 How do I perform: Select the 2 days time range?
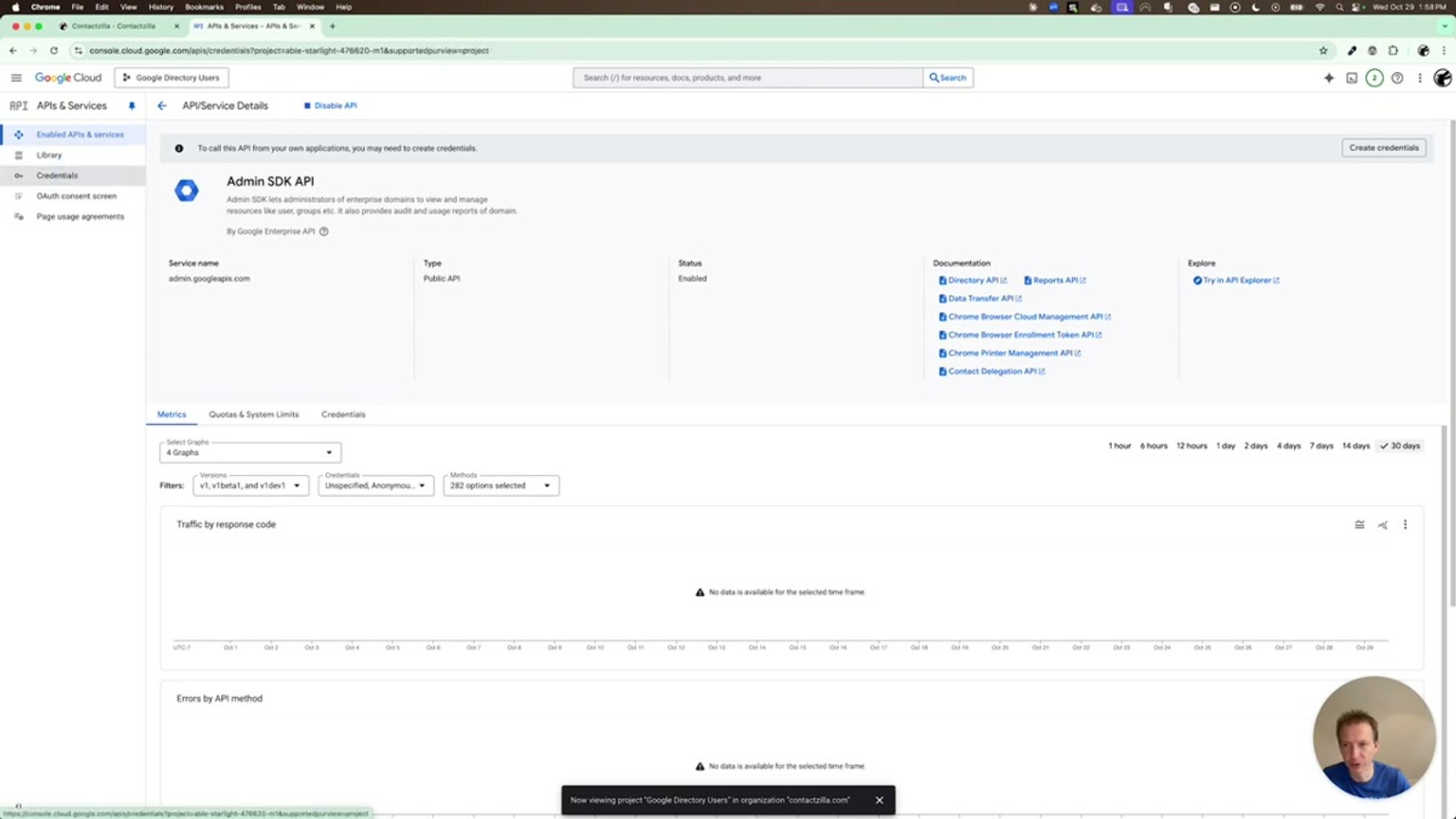(1256, 446)
